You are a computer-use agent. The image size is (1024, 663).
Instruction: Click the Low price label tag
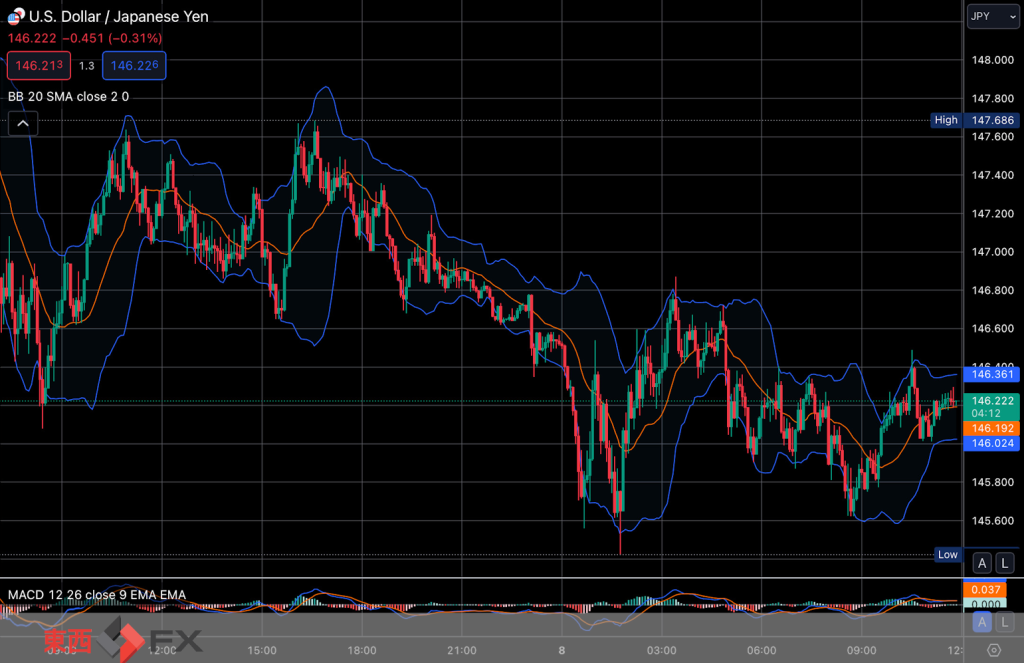(948, 555)
